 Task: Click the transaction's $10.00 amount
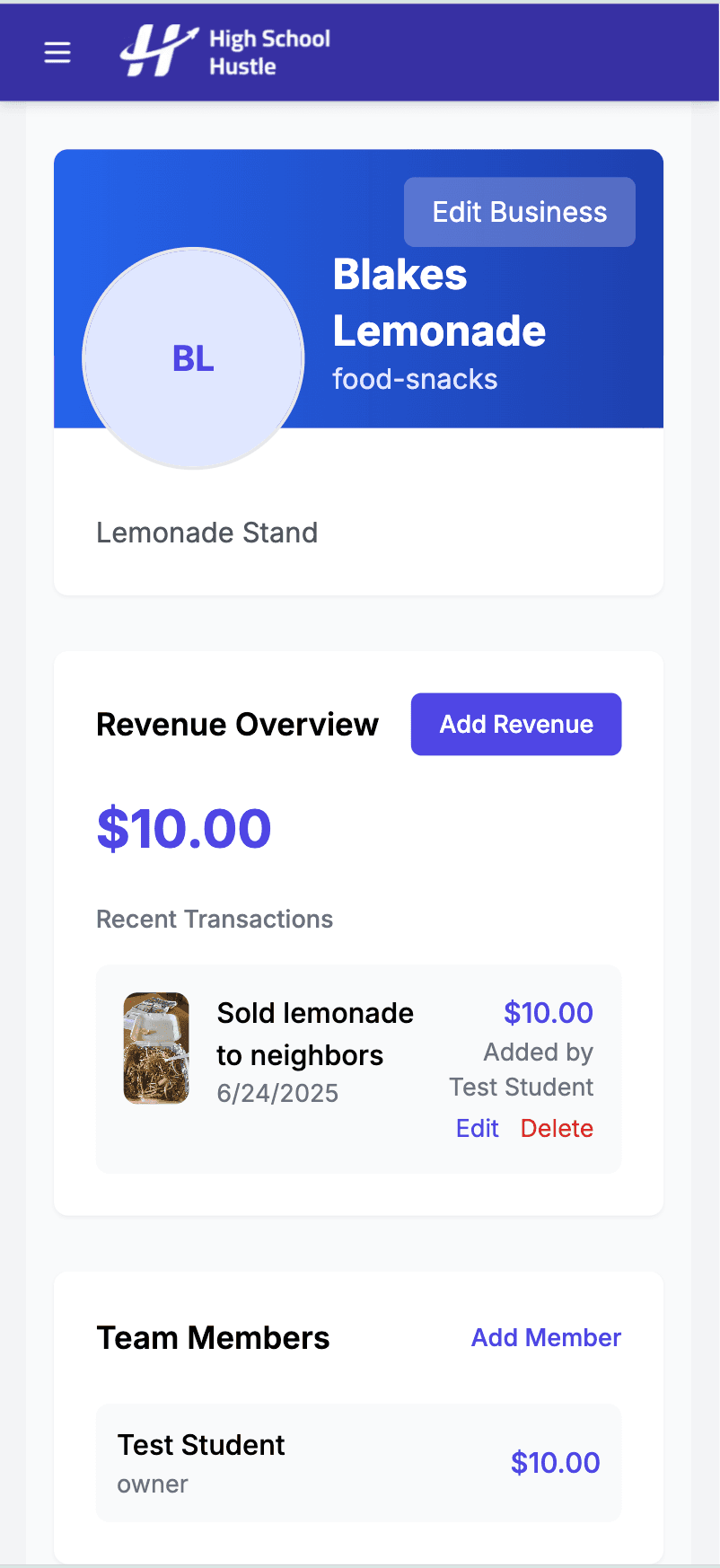tap(548, 1012)
